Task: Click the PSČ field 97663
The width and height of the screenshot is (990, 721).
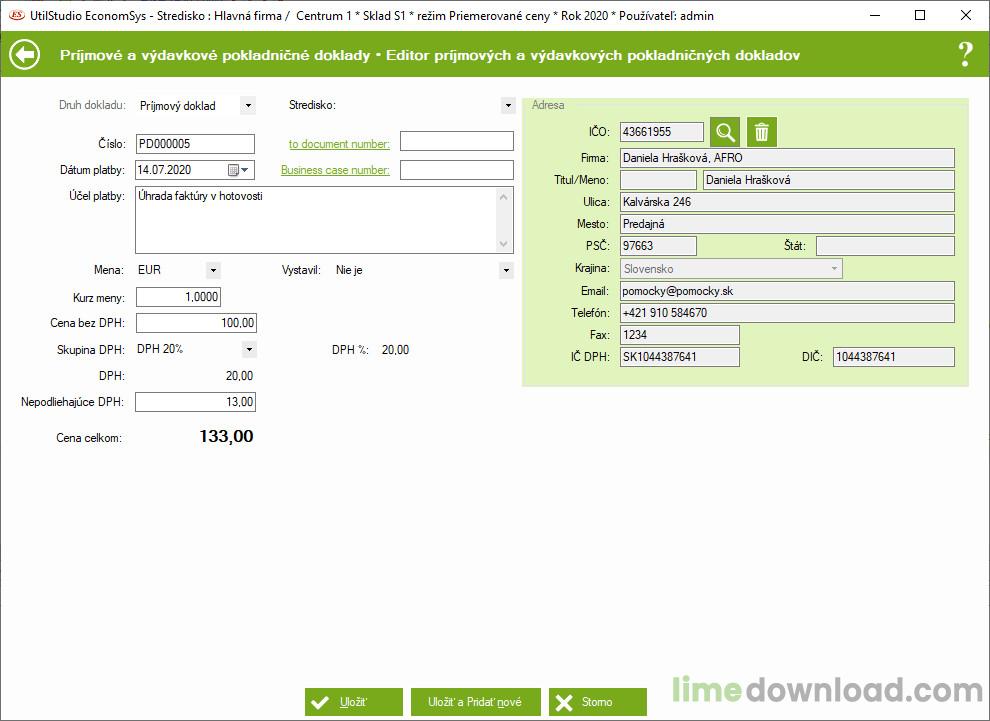Action: (x=659, y=246)
